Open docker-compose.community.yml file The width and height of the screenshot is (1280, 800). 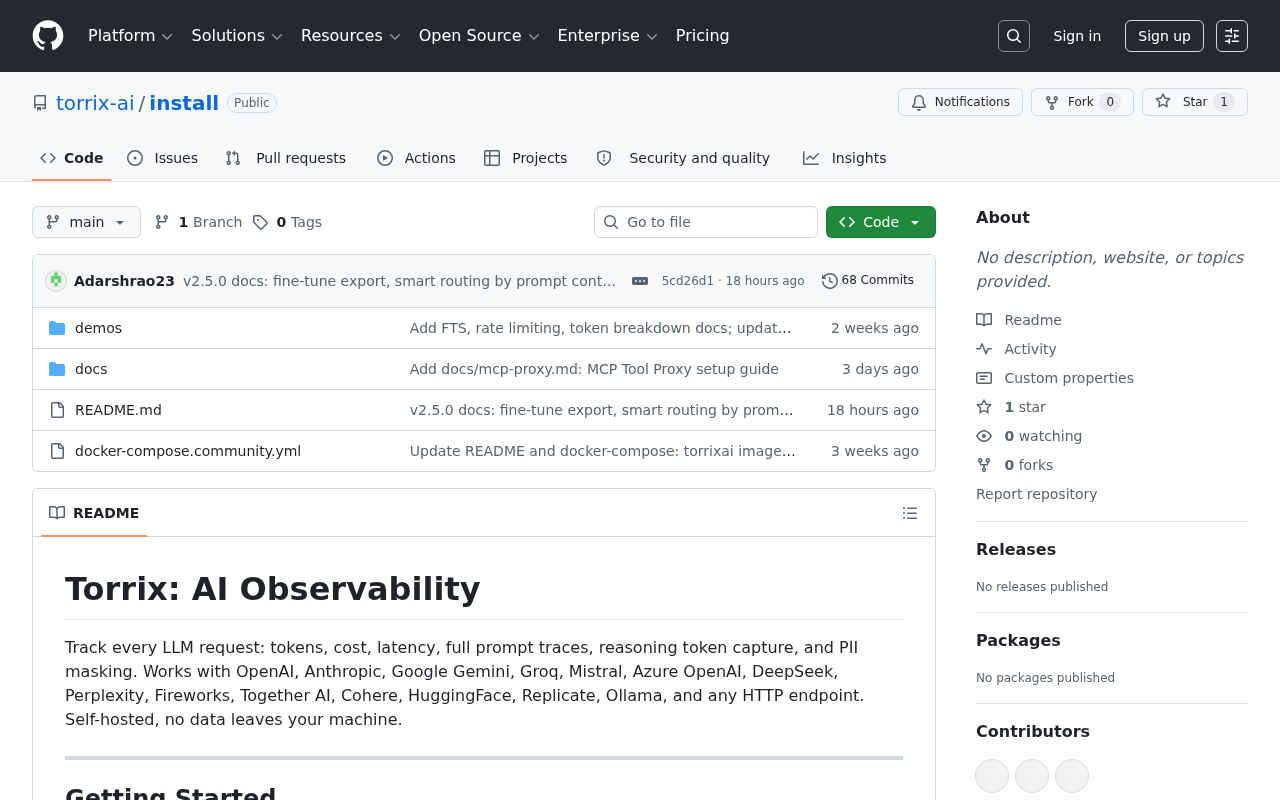click(188, 451)
